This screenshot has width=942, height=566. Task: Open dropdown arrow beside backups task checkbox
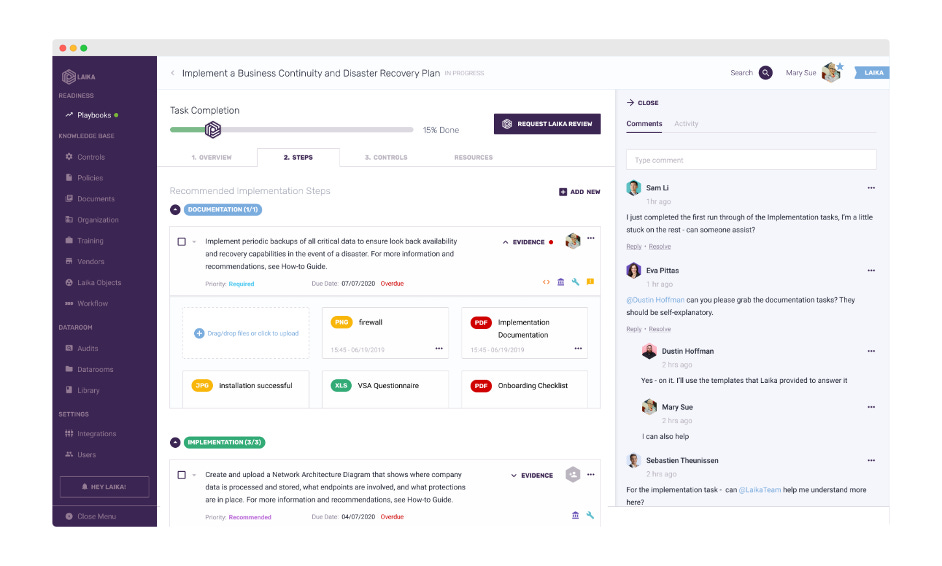(194, 242)
